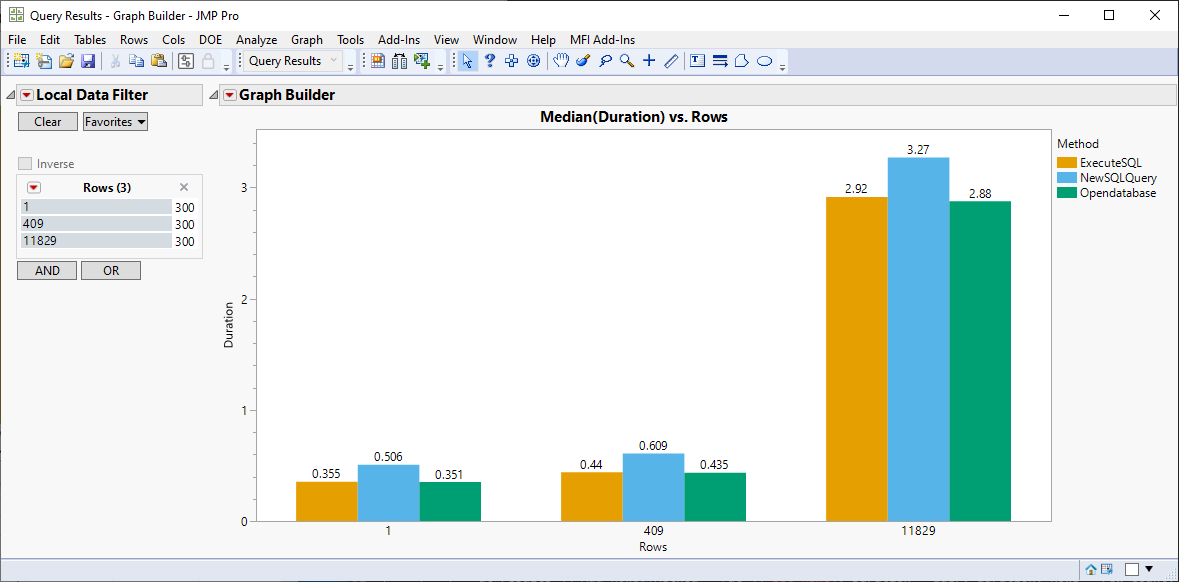Click the Help question mark tool

[489, 61]
